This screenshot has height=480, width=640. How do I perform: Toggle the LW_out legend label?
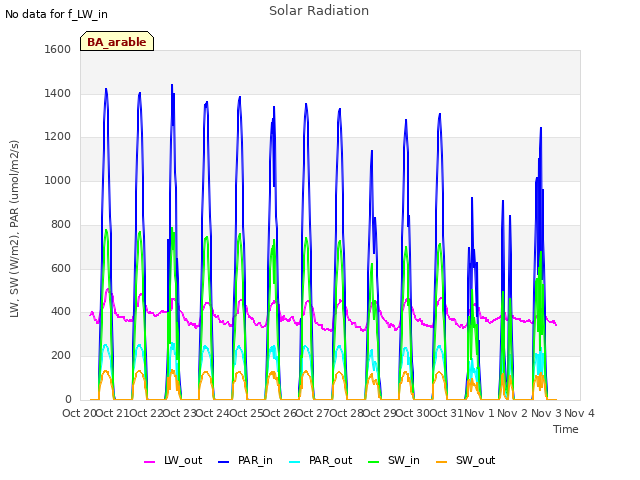[183, 460]
